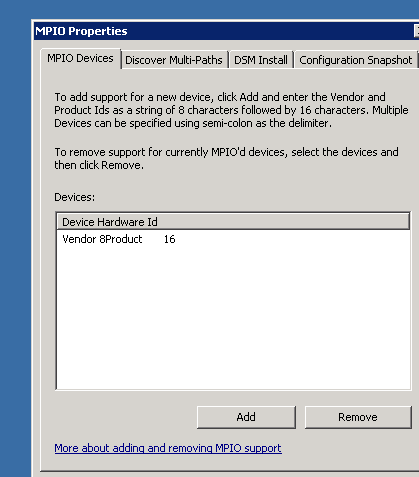Click the Devices: label above the list
The width and height of the screenshot is (419, 477).
point(75,197)
